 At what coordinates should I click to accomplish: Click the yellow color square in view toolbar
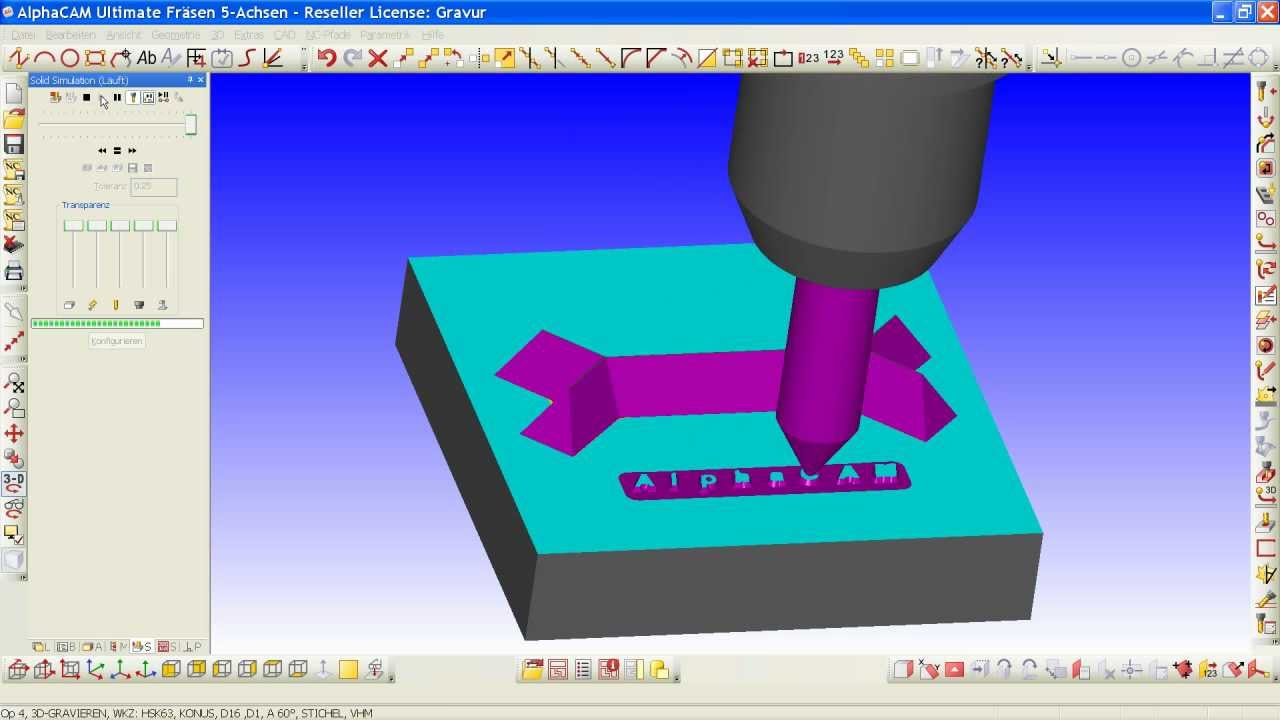(x=348, y=670)
